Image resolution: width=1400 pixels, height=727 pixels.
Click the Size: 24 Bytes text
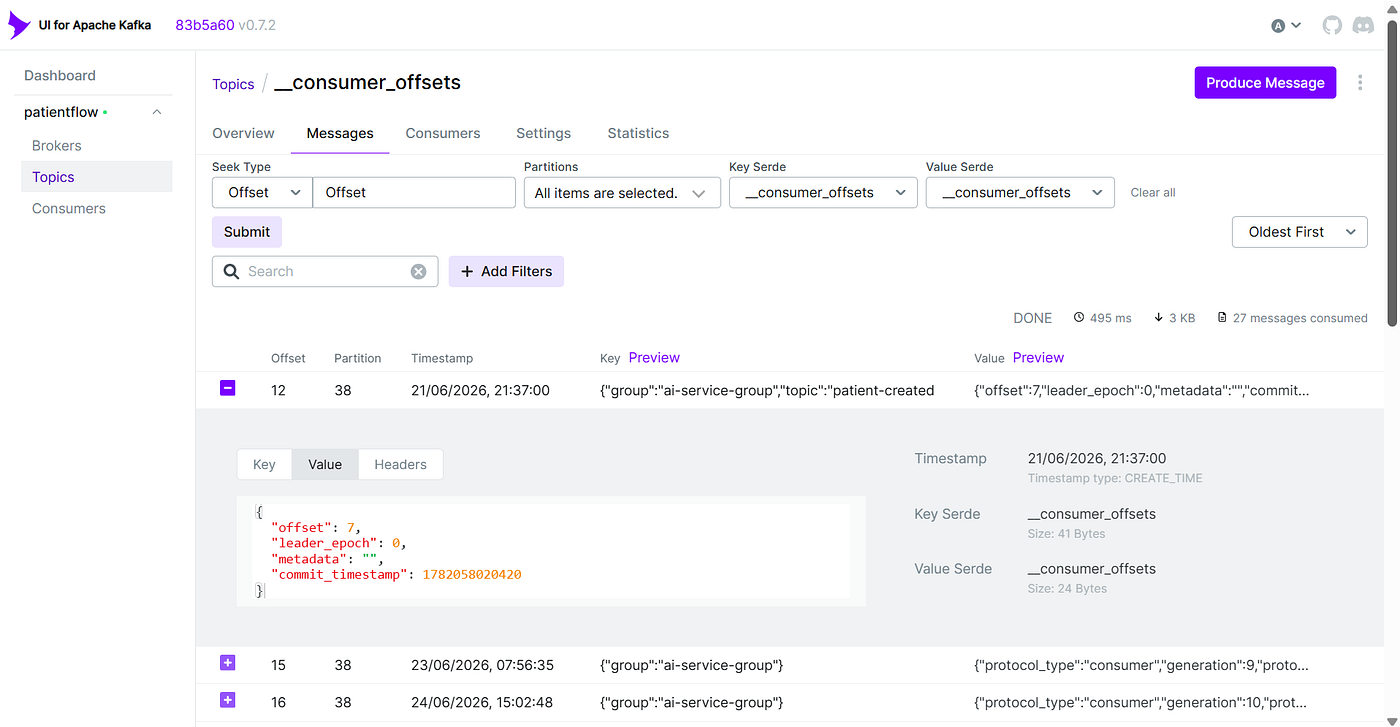tap(1067, 589)
